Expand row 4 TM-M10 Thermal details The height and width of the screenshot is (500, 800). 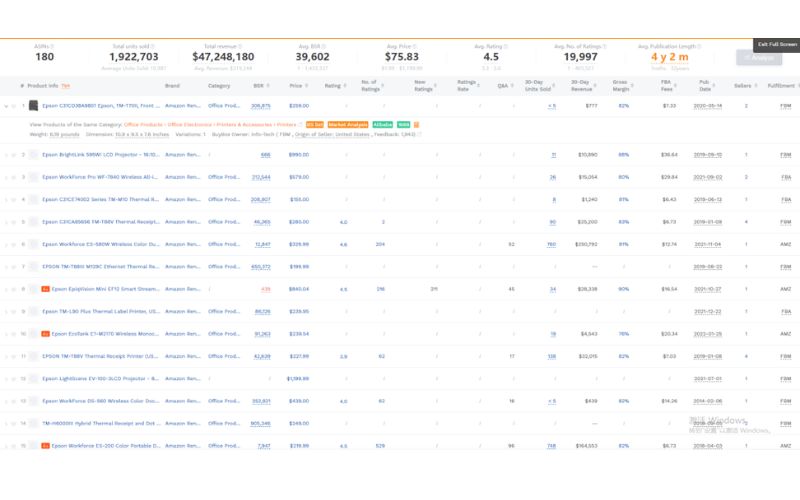6,200
